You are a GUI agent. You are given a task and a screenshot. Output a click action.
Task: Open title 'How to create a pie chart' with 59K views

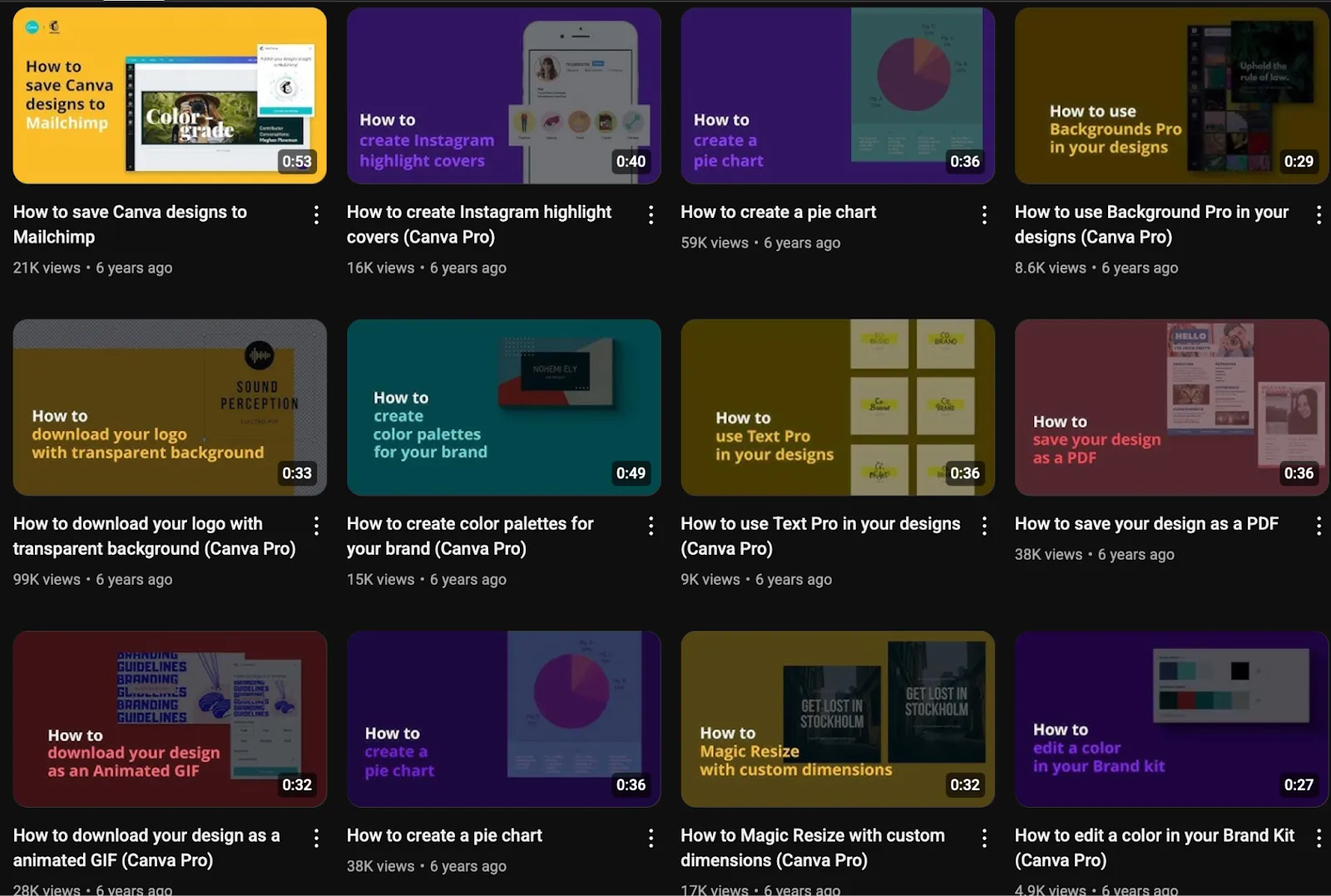pos(778,212)
